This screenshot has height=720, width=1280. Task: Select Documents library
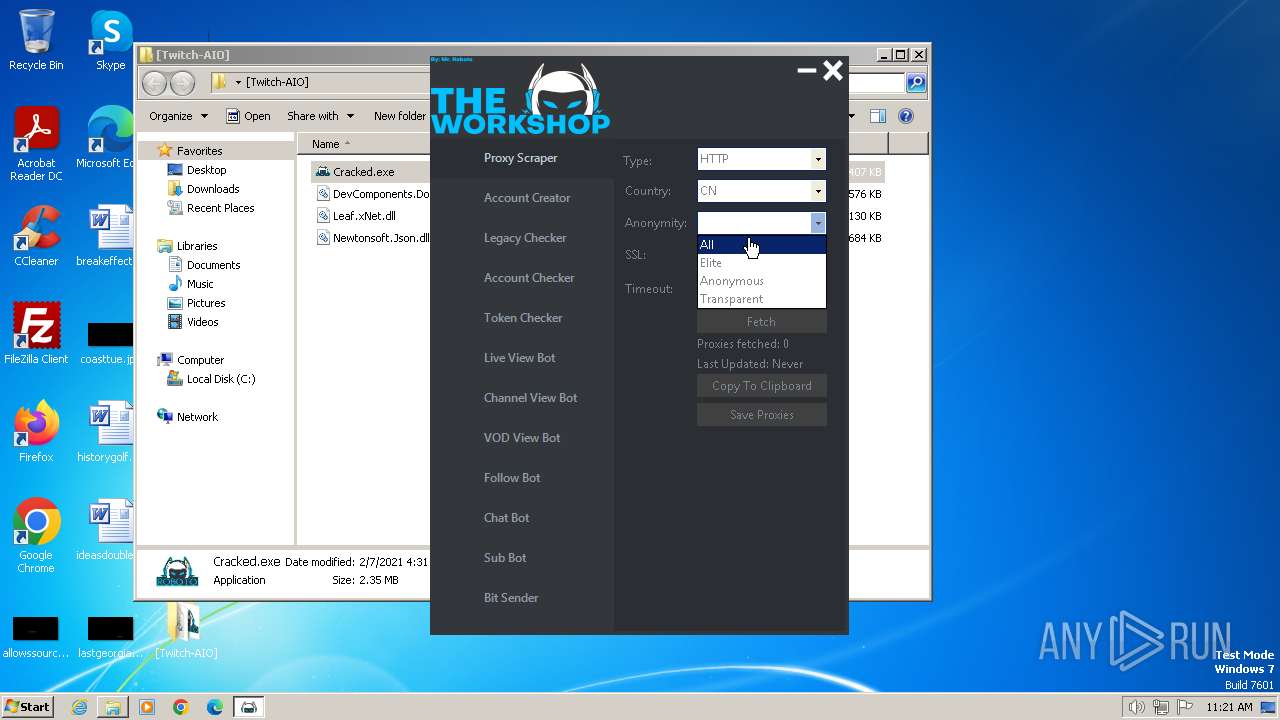tap(213, 265)
